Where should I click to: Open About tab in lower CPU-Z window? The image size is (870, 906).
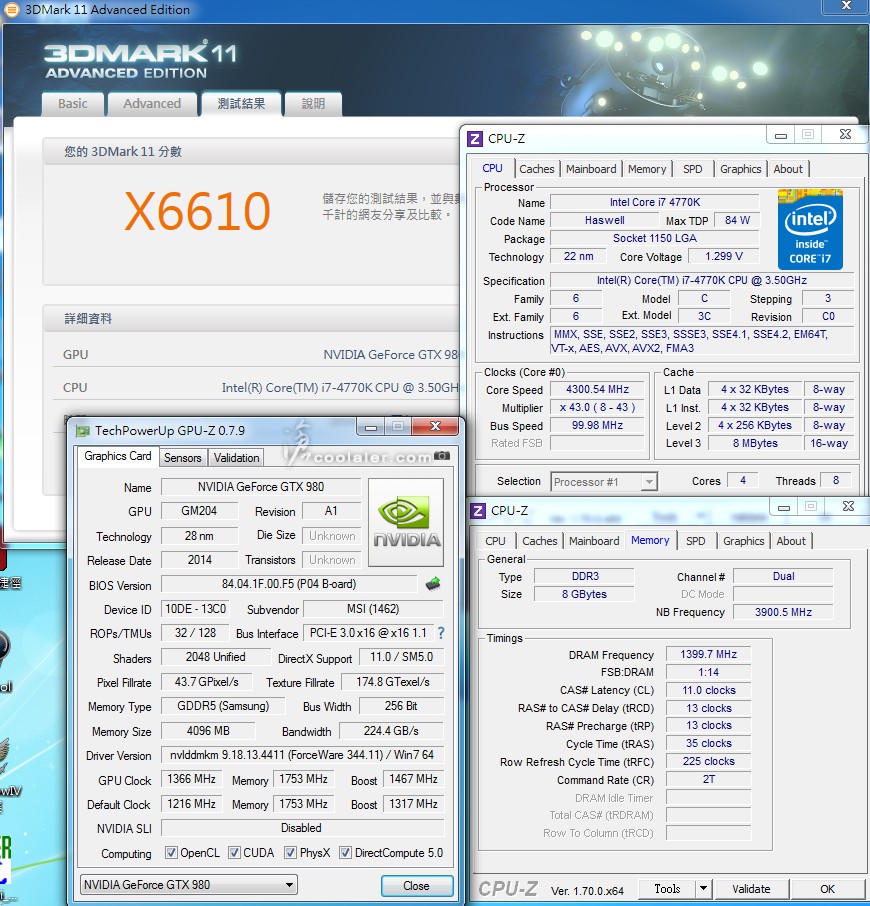(791, 541)
